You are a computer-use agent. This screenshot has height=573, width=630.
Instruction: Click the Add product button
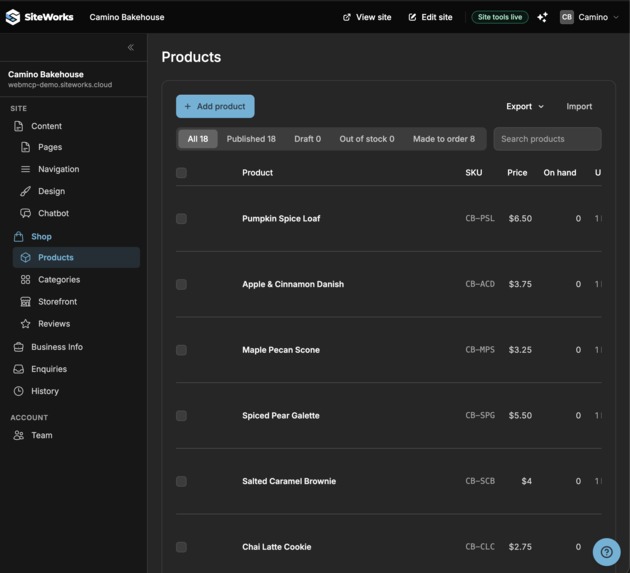[215, 106]
